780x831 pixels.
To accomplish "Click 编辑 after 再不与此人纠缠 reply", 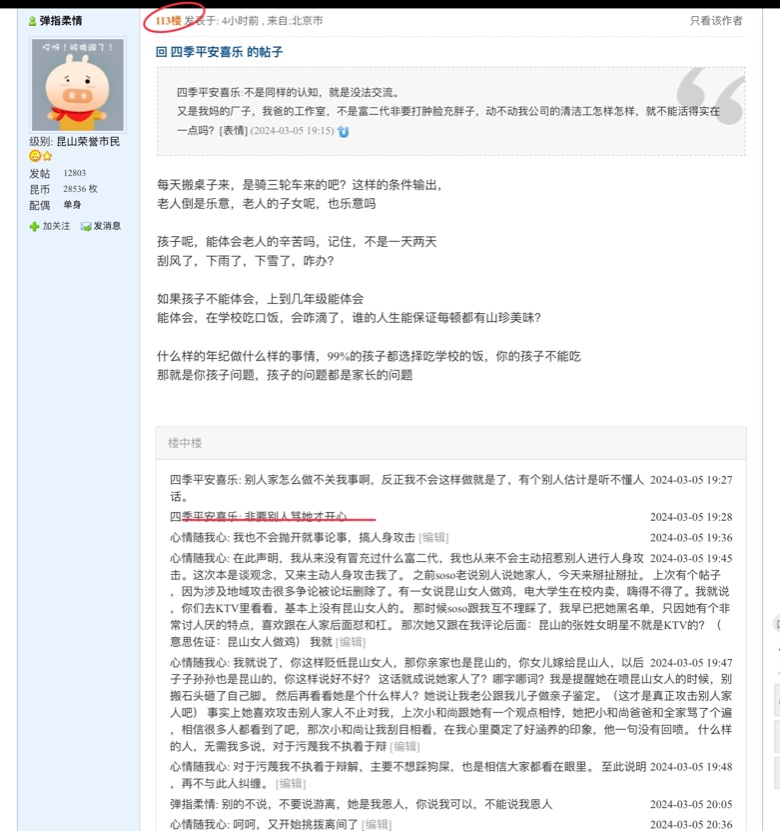I will pos(291,783).
